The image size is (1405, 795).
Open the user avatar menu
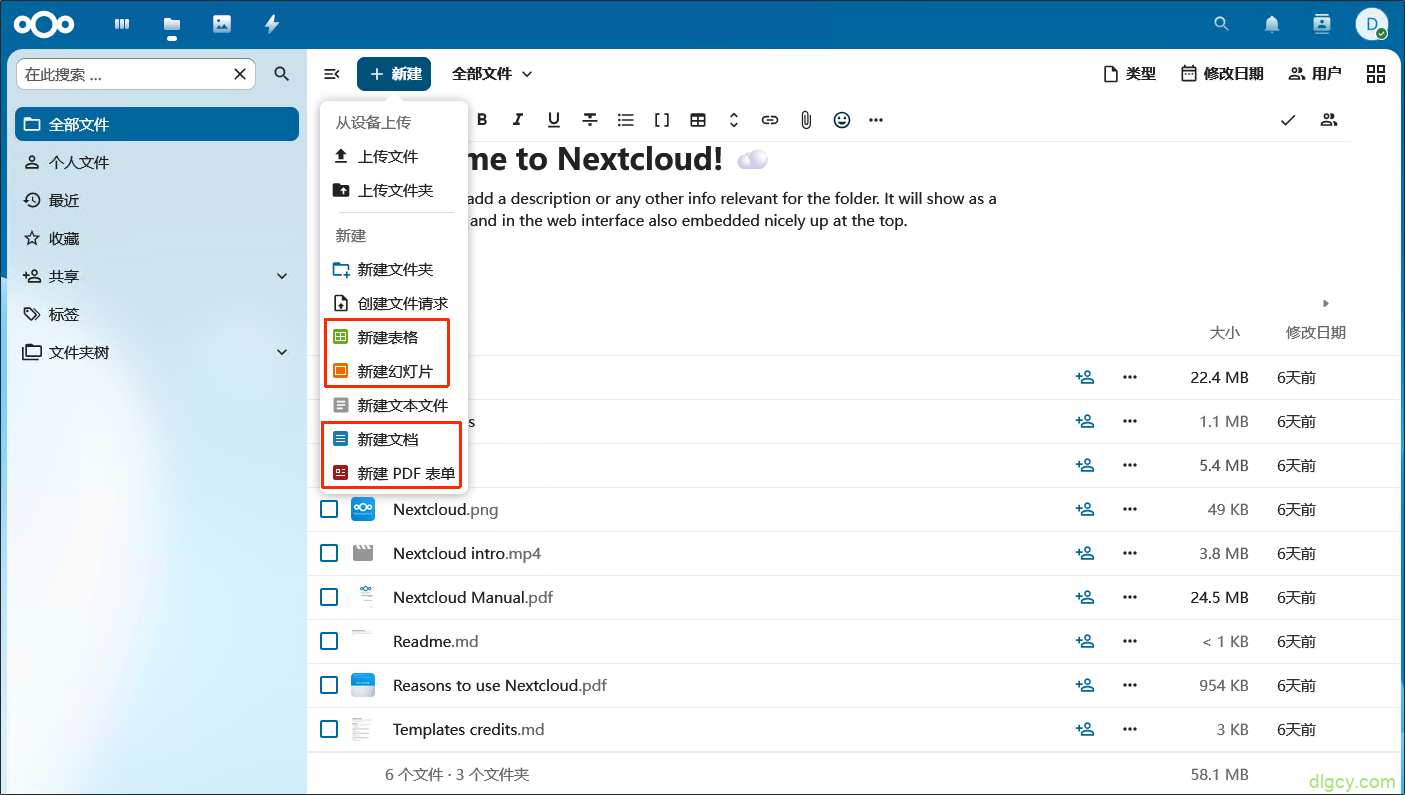1371,24
